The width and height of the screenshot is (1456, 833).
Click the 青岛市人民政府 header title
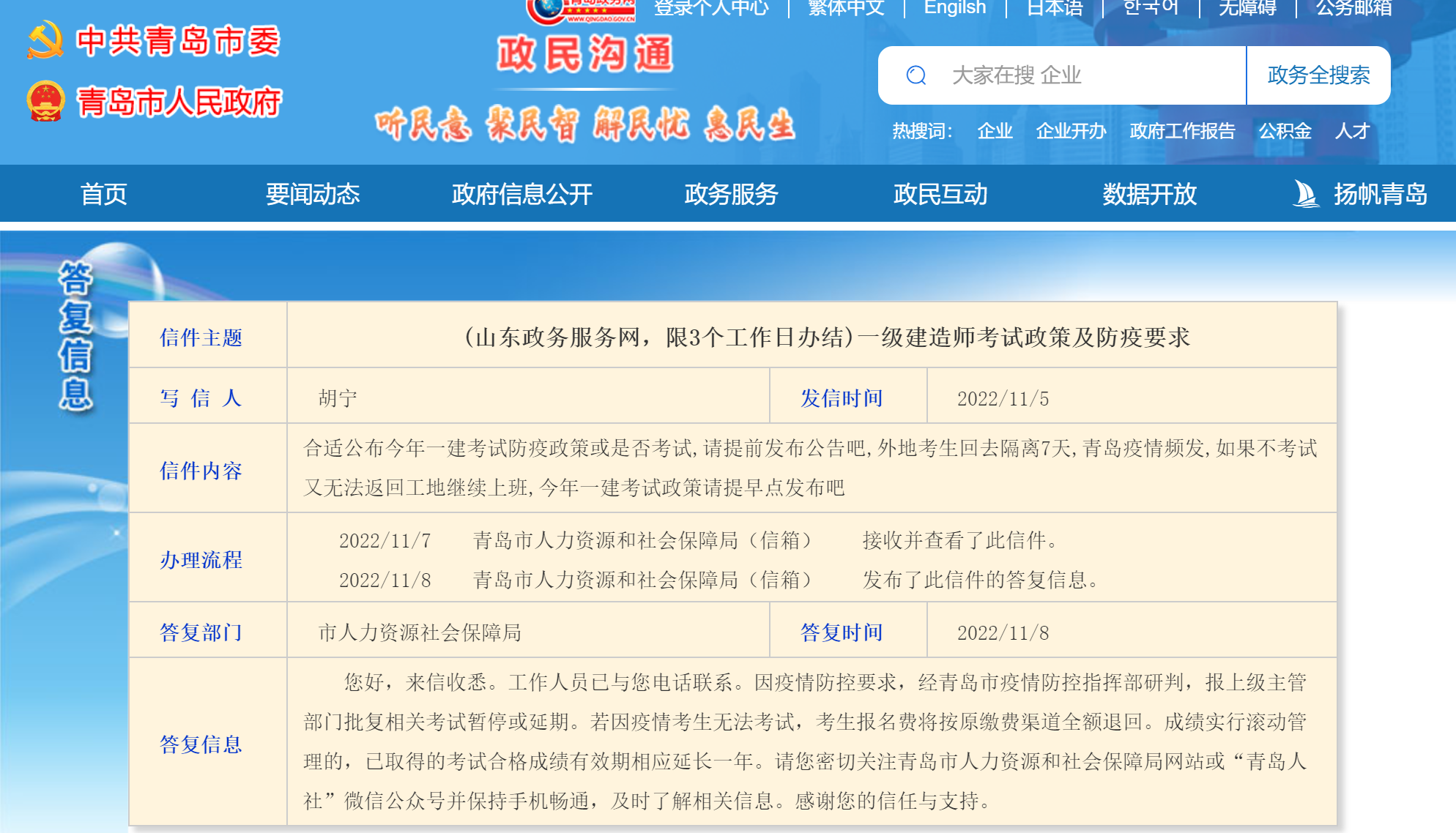tap(179, 102)
